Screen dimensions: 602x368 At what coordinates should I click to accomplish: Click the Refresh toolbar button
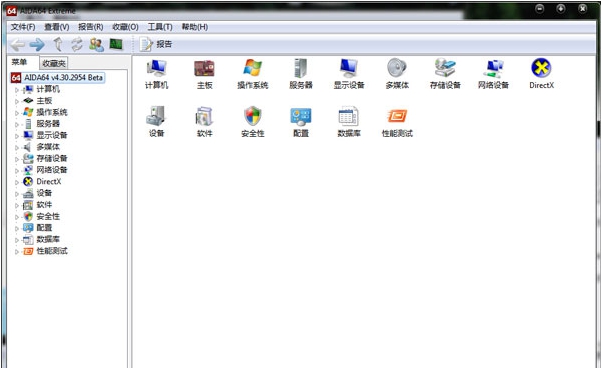pyautogui.click(x=77, y=45)
